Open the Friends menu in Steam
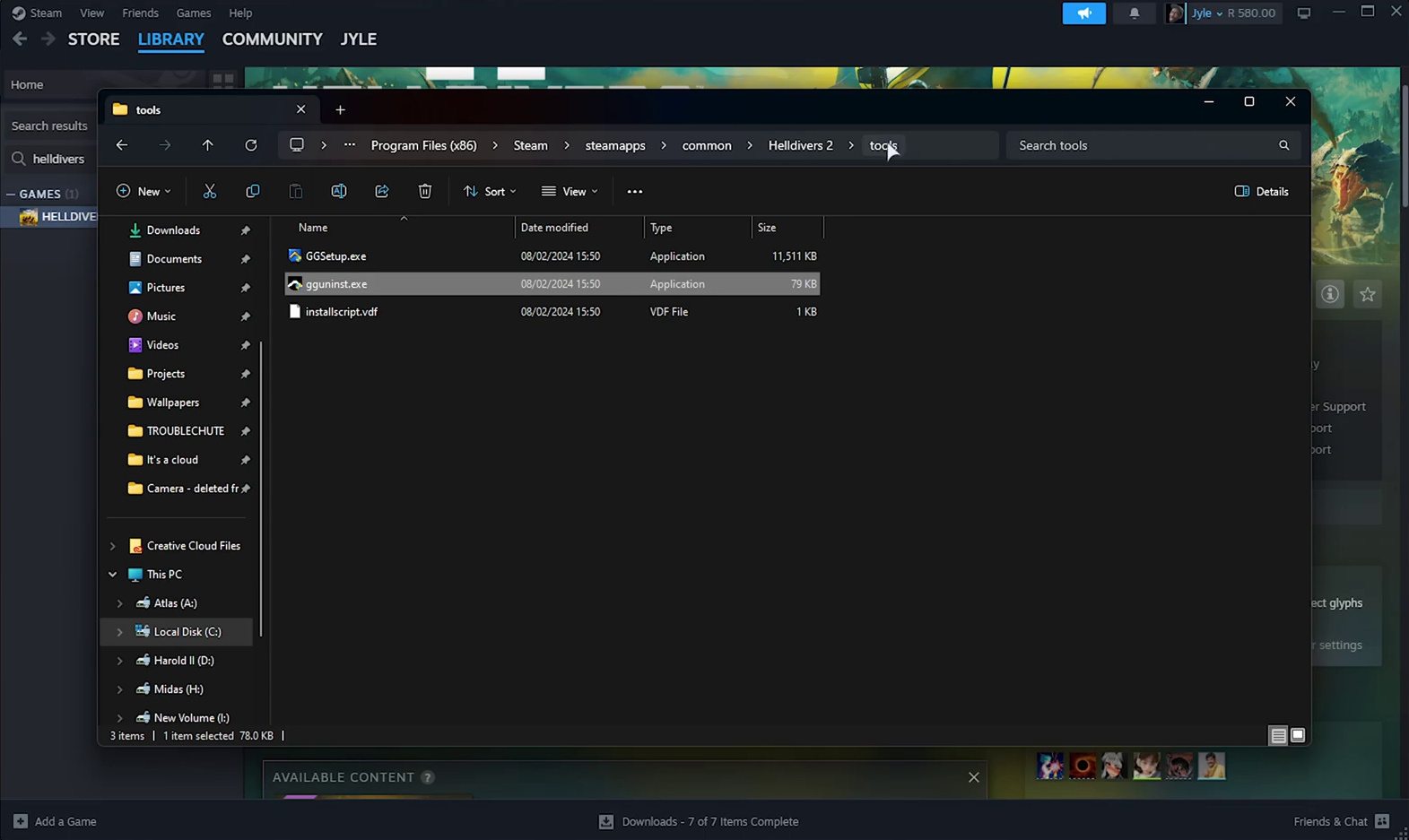The width and height of the screenshot is (1409, 840). pyautogui.click(x=140, y=13)
